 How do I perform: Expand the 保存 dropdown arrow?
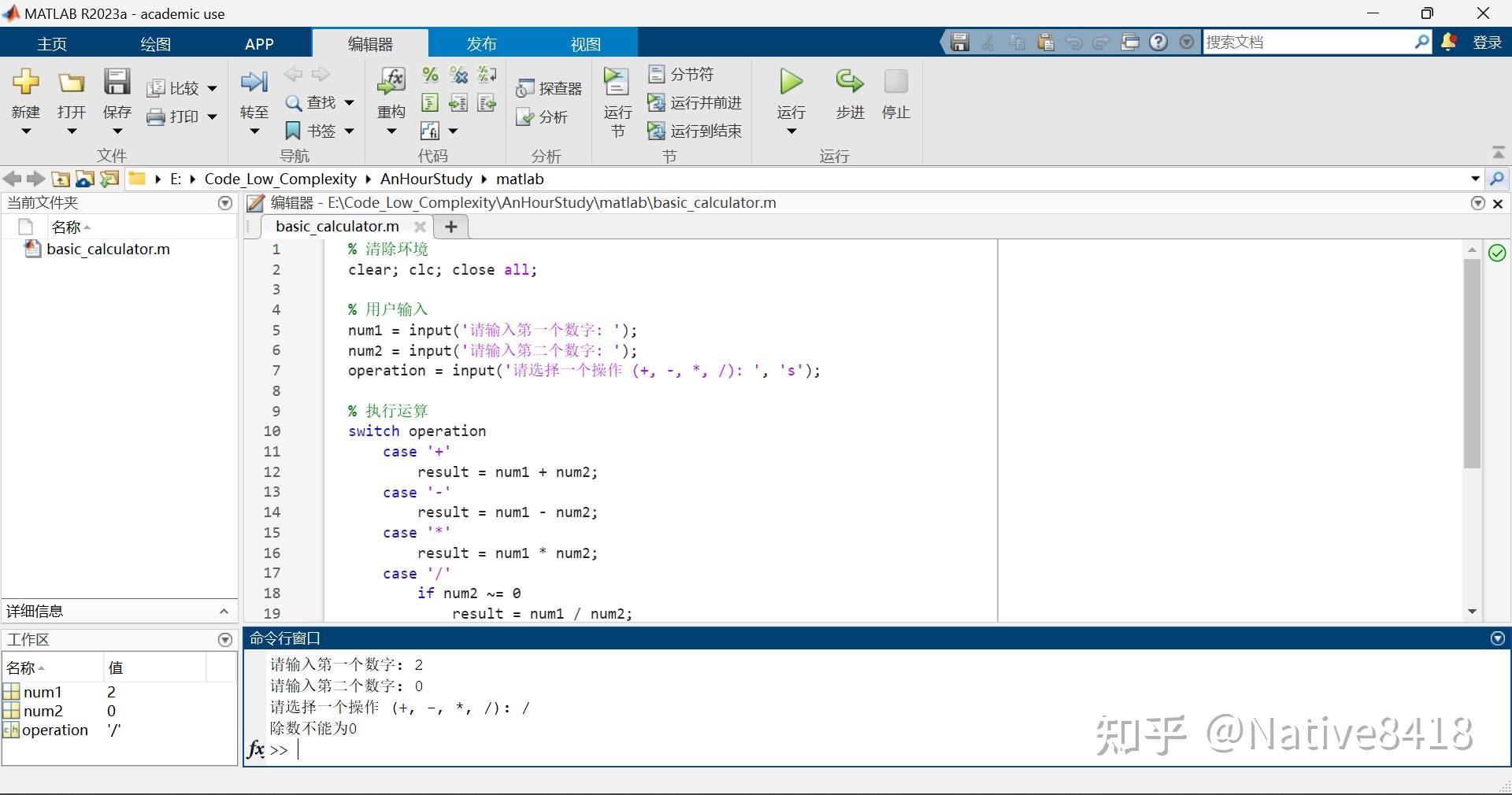click(x=117, y=131)
